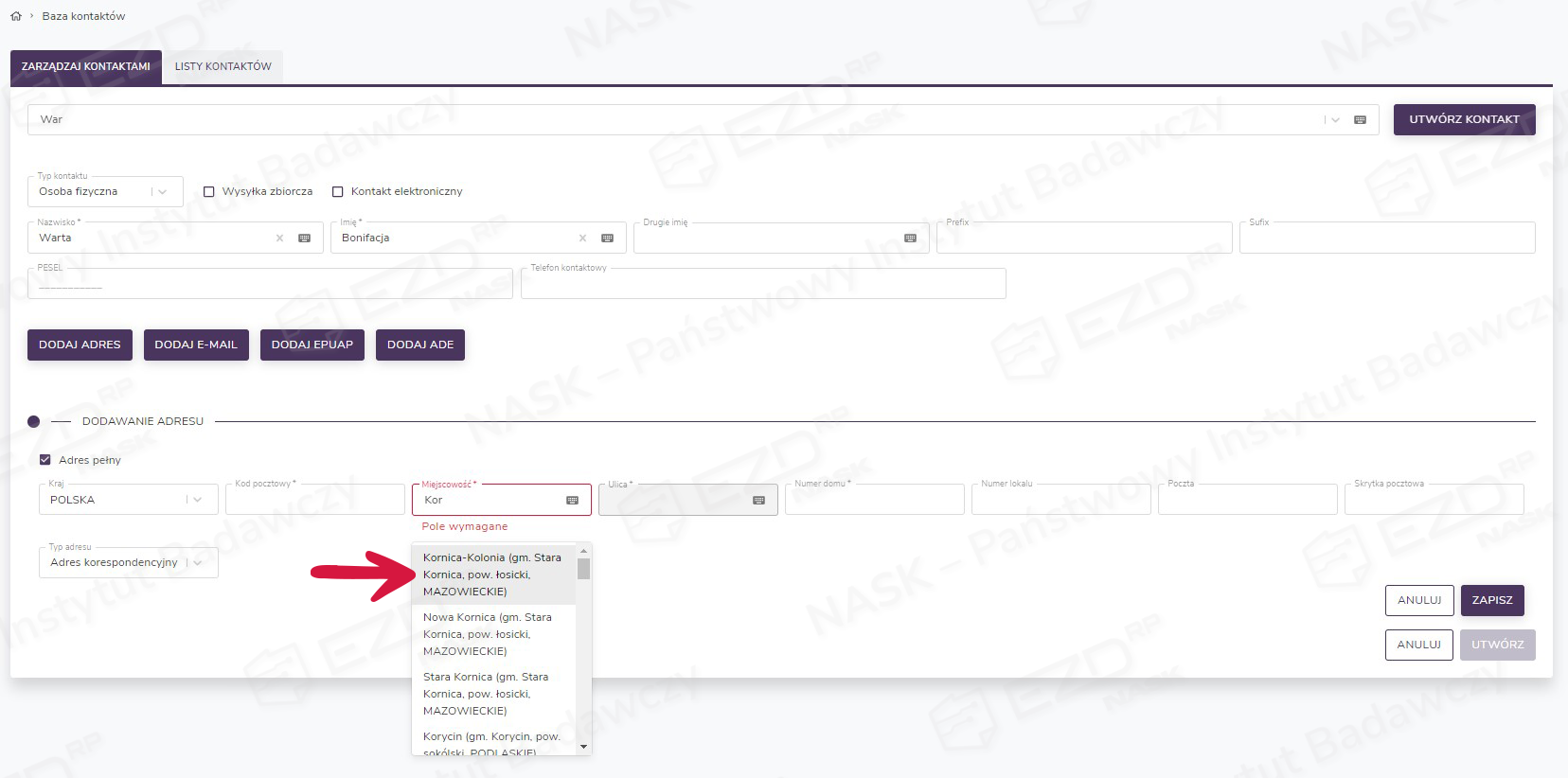Viewport: 1568px width, 778px height.
Task: Click keyboard icon in Imię field
Action: click(x=607, y=239)
